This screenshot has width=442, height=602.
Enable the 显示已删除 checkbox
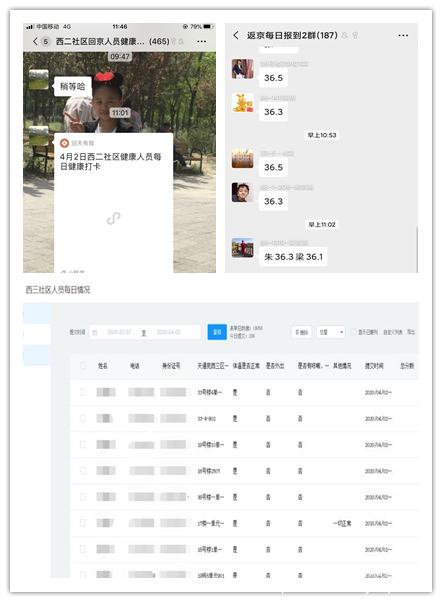tap(353, 332)
